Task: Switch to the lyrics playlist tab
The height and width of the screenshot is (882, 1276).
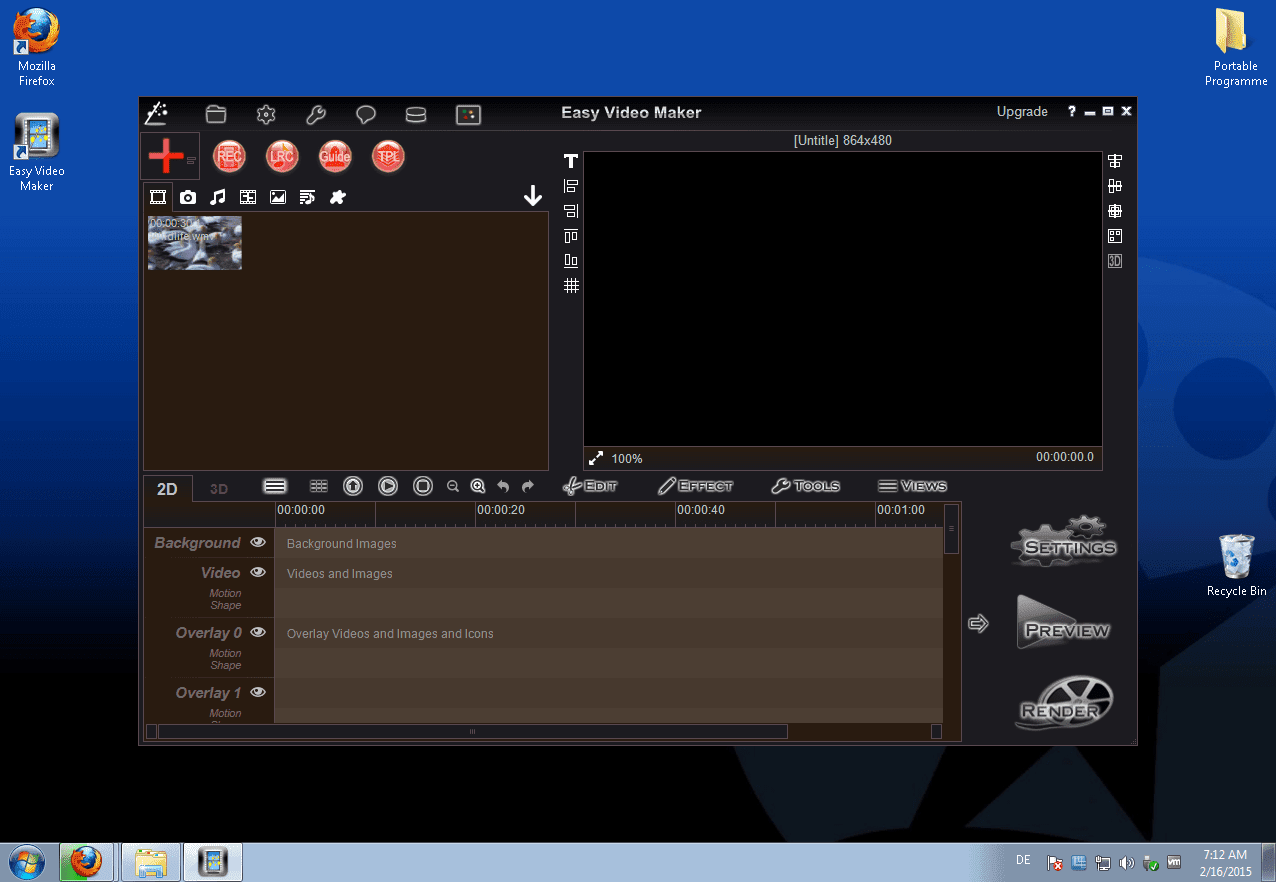Action: click(308, 197)
